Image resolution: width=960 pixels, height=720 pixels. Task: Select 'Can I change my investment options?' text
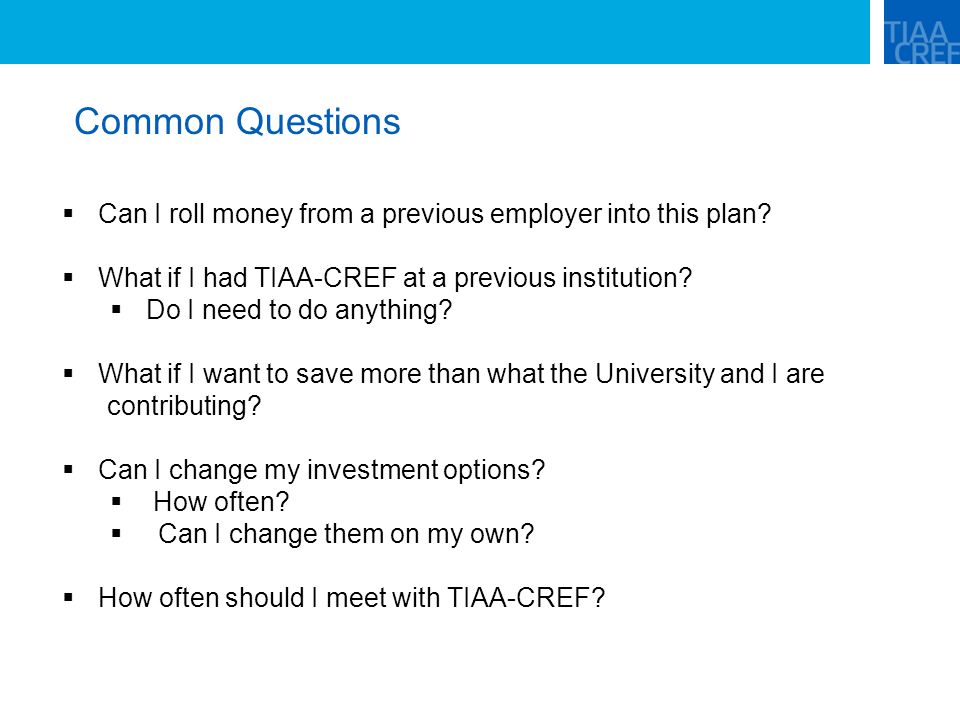321,470
